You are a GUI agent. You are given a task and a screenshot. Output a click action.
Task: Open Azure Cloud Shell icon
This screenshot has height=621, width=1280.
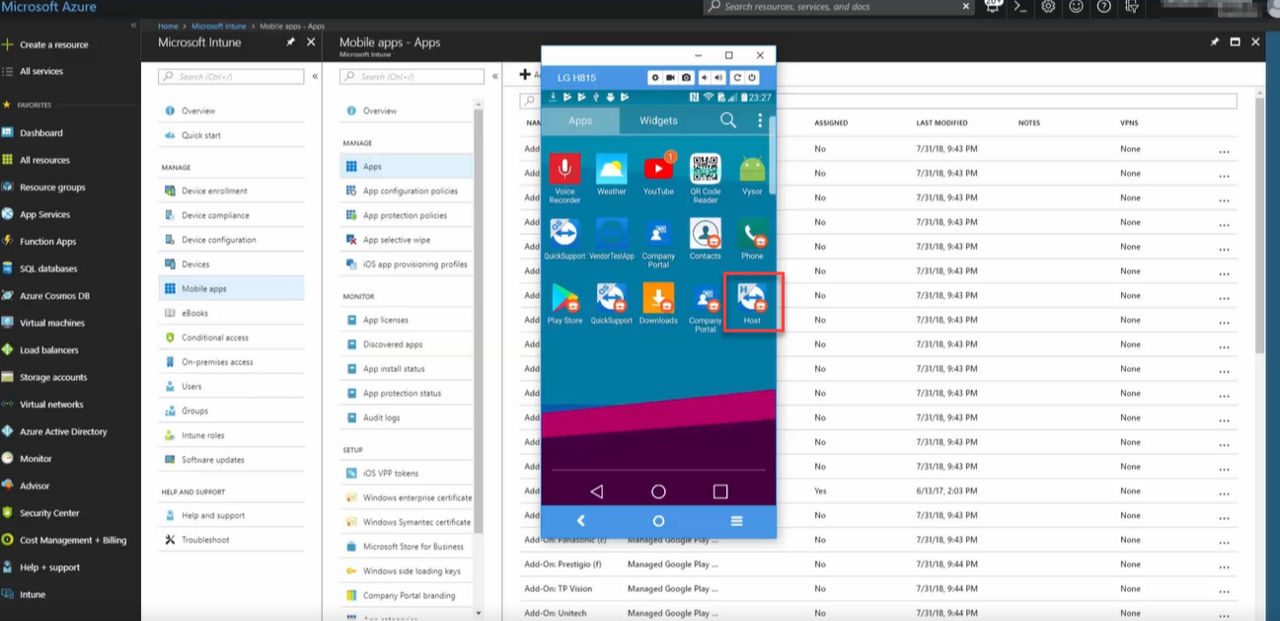point(1020,7)
